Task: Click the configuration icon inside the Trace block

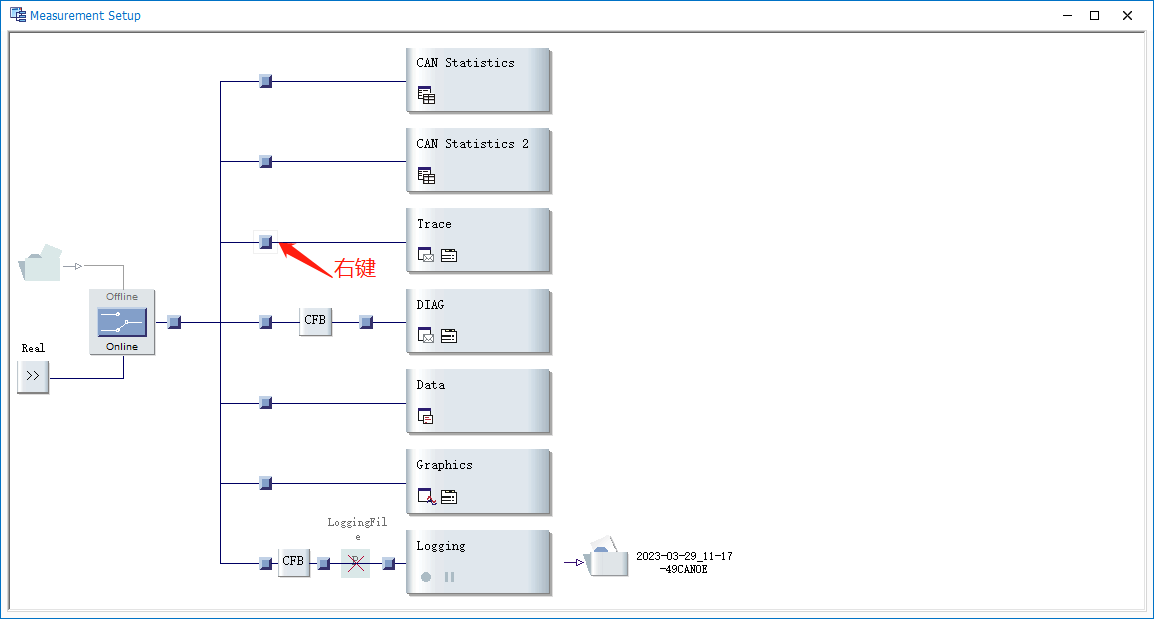Action: point(449,254)
